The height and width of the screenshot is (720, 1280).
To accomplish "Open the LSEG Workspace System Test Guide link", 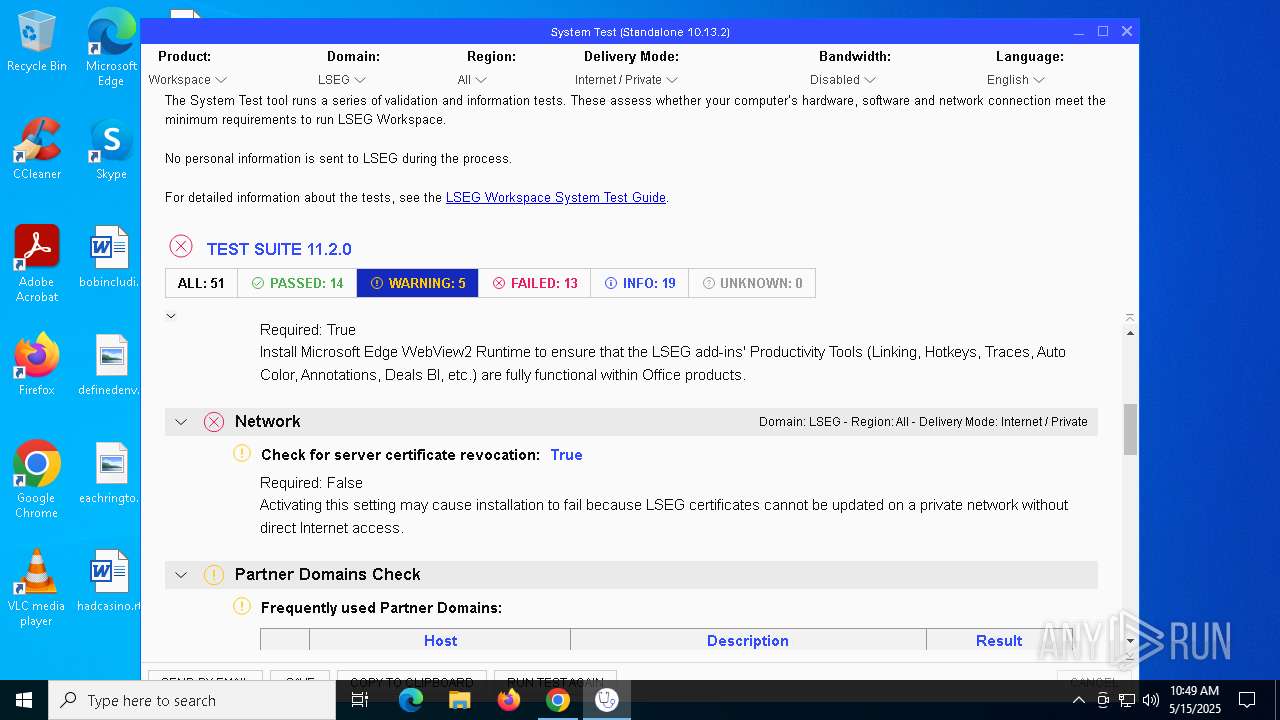I will coord(556,198).
